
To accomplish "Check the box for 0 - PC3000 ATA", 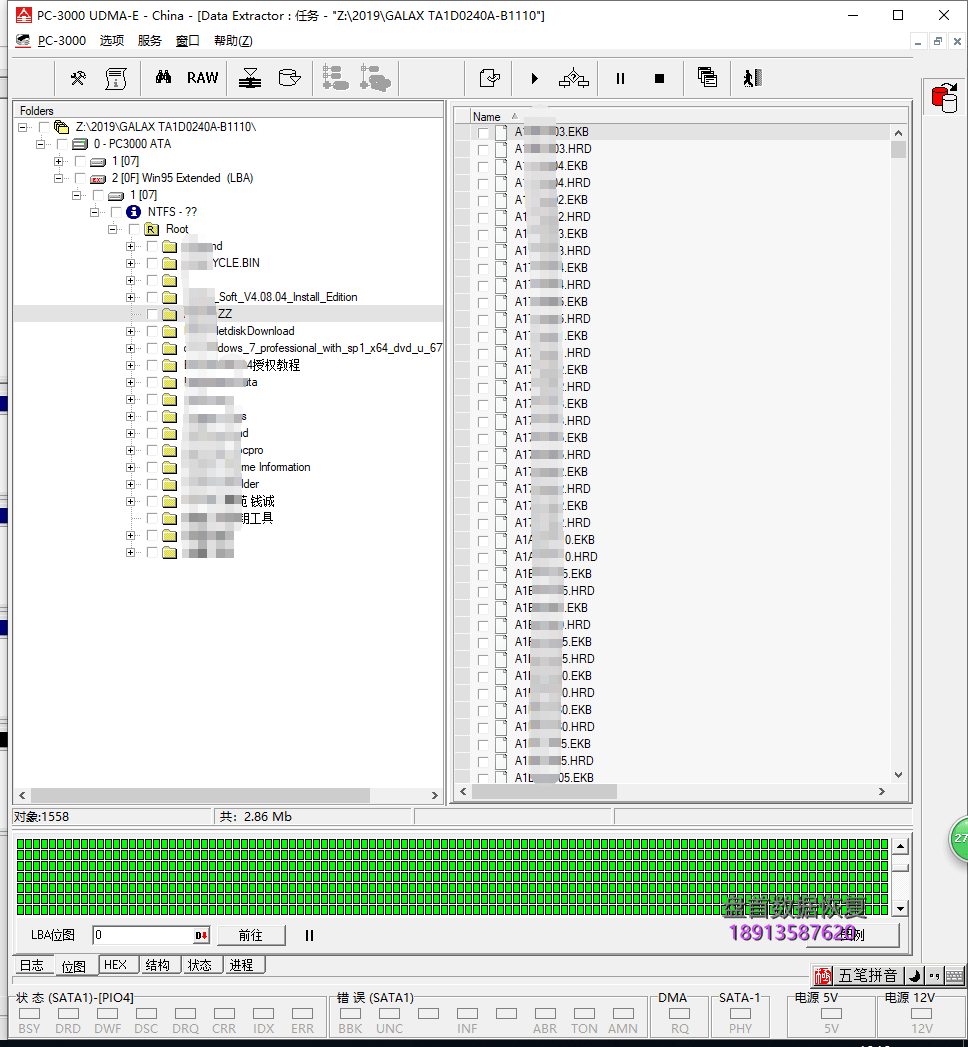I will (62, 144).
